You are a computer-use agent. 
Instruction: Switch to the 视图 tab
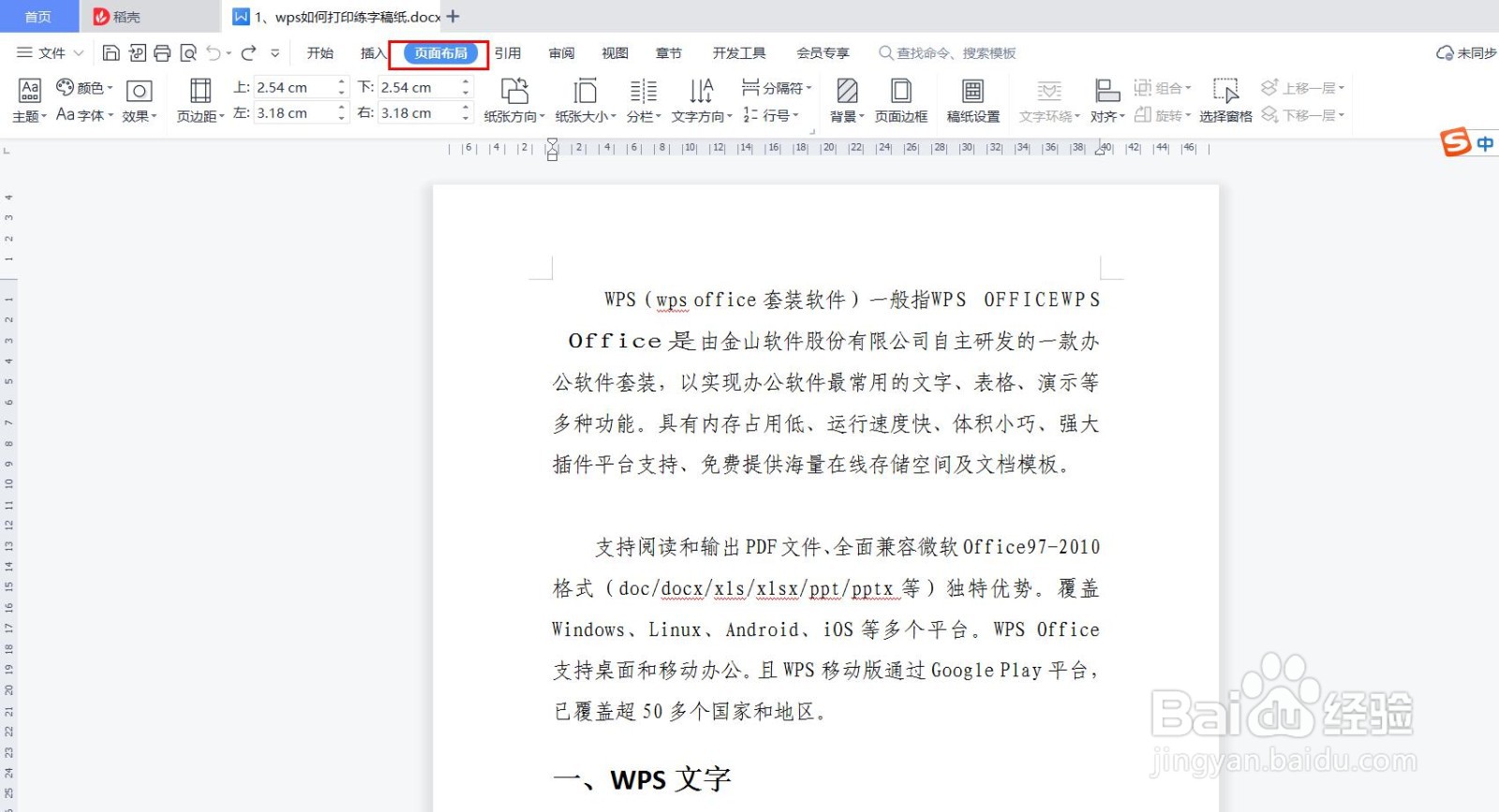pyautogui.click(x=616, y=53)
